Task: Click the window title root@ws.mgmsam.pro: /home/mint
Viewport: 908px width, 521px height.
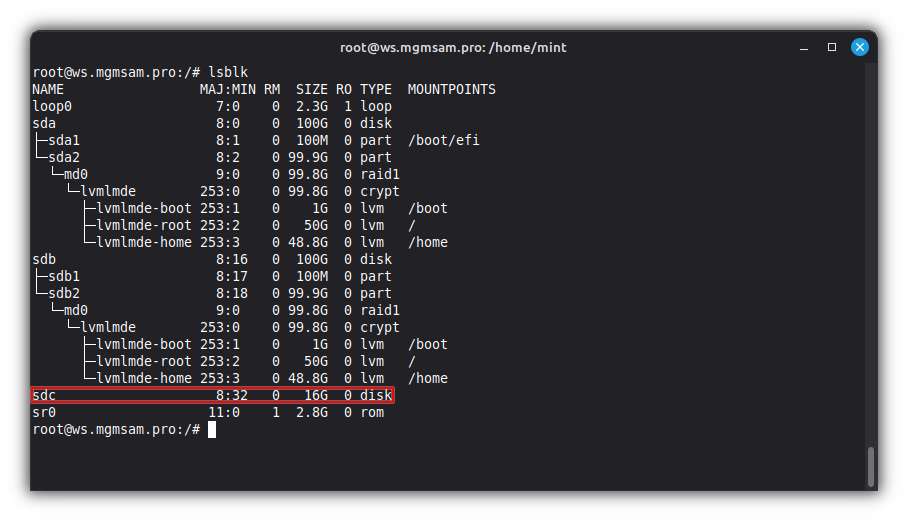Action: [453, 47]
